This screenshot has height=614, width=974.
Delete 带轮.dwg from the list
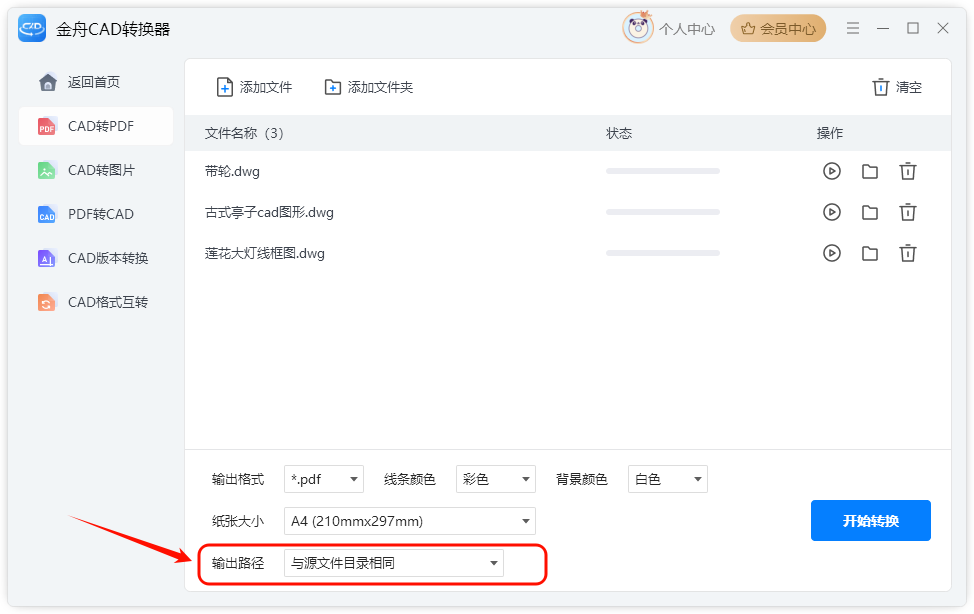908,171
